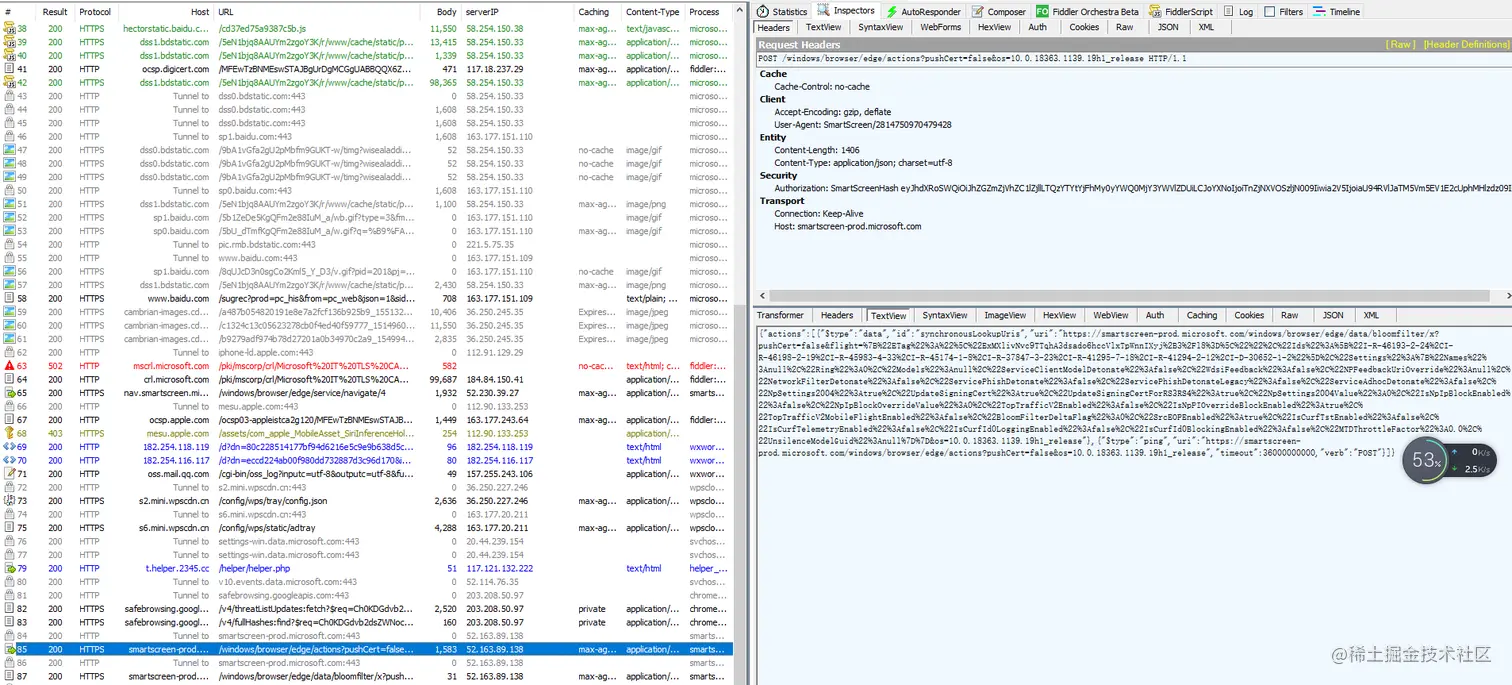Switch request inspector to HexView tab
Screen dimensions: 1512x685
[x=995, y=27]
